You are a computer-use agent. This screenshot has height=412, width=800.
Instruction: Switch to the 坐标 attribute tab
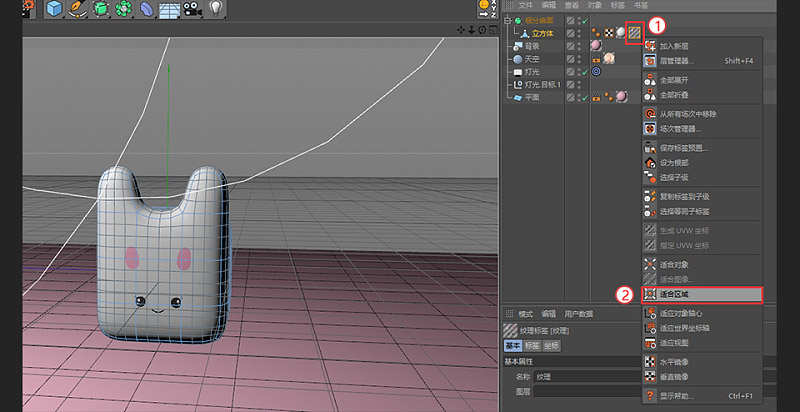coord(552,346)
